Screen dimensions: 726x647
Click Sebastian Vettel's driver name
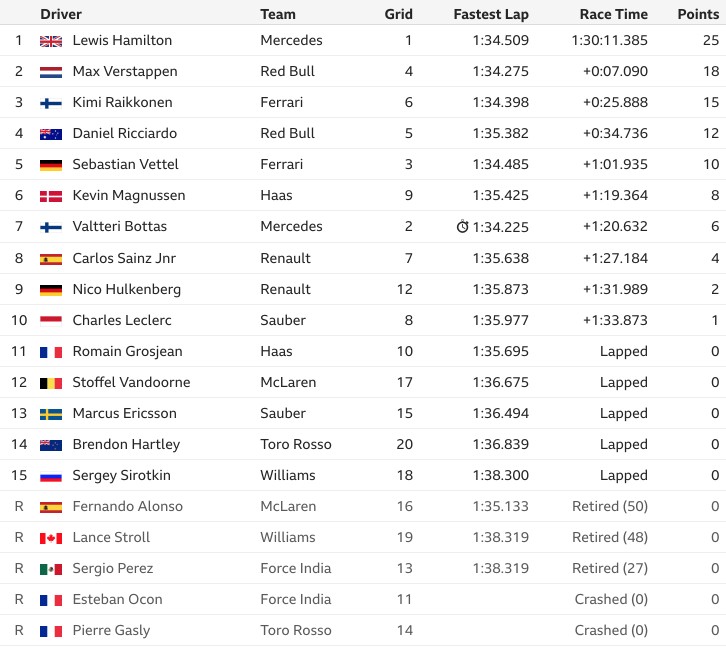click(x=125, y=164)
